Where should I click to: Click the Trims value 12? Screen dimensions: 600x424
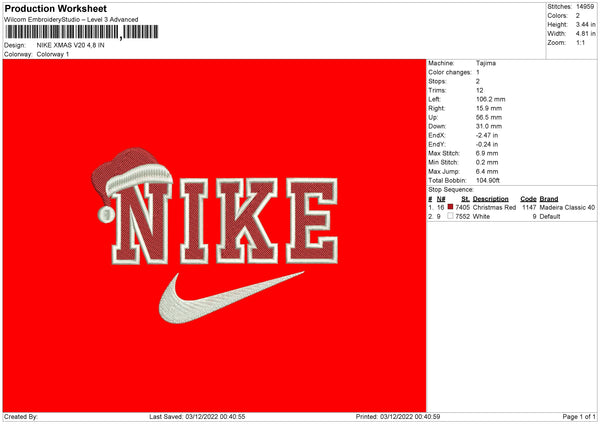(479, 90)
